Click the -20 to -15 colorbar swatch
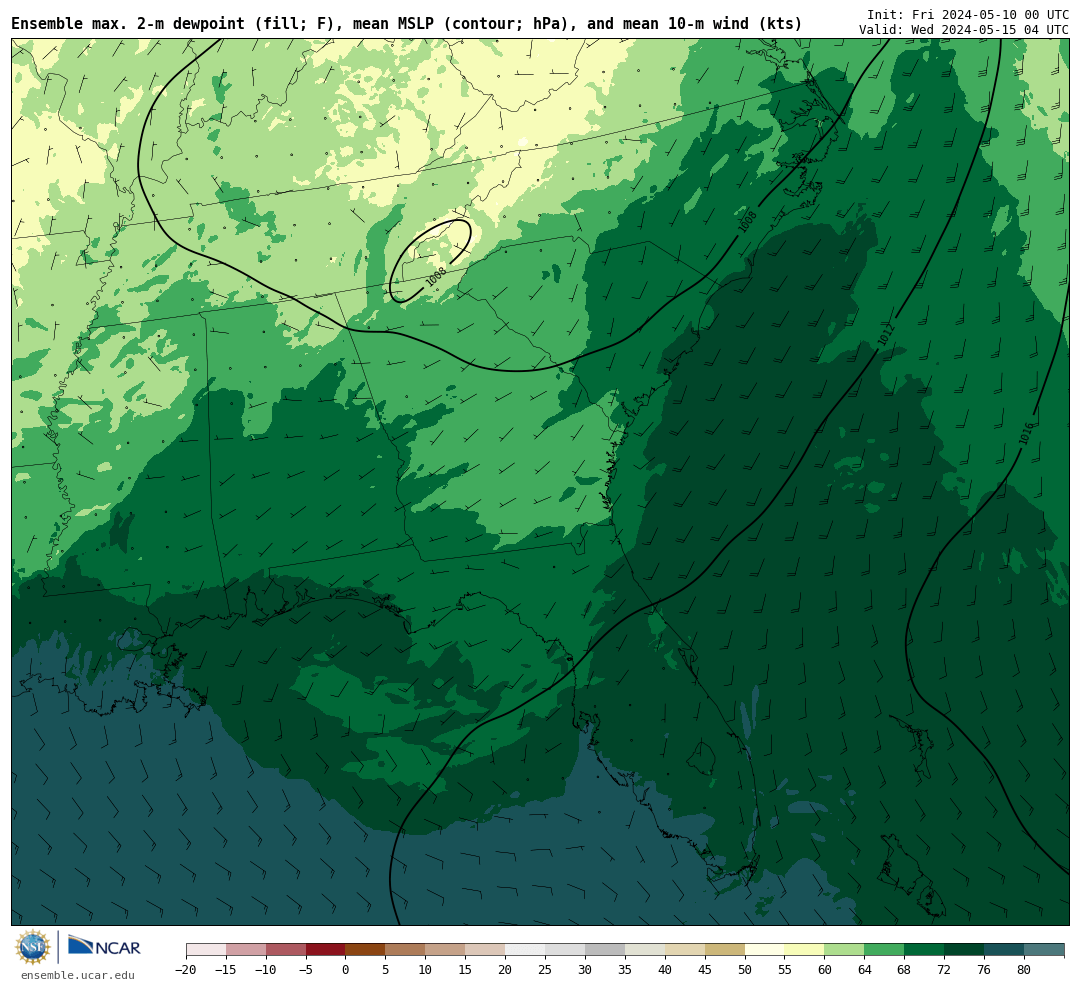 206,950
